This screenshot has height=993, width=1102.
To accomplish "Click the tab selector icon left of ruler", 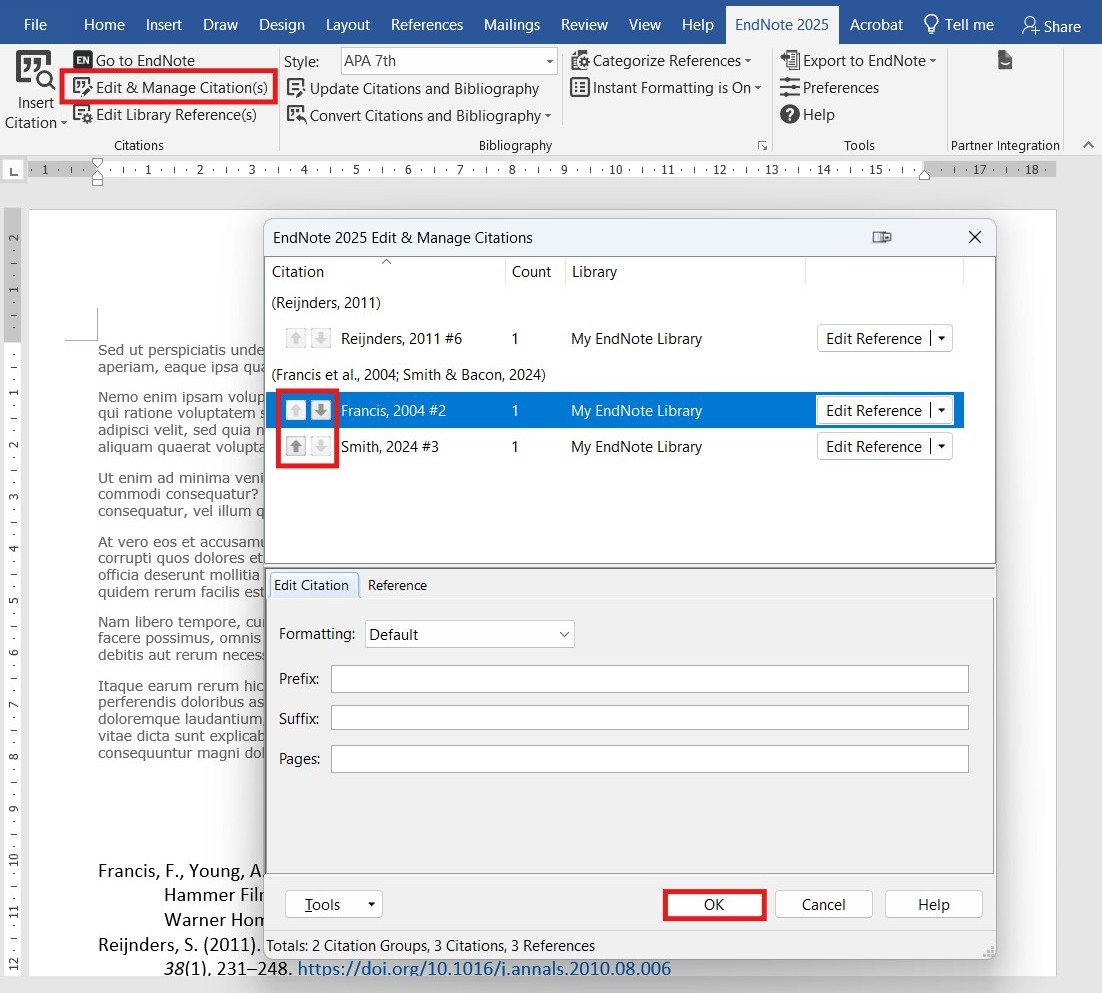I will click(13, 170).
